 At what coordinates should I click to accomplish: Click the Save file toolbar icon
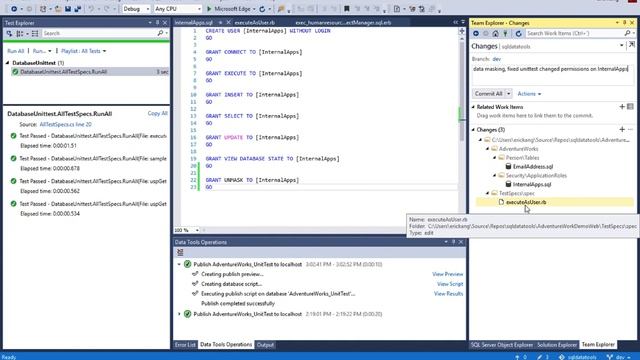(68, 9)
